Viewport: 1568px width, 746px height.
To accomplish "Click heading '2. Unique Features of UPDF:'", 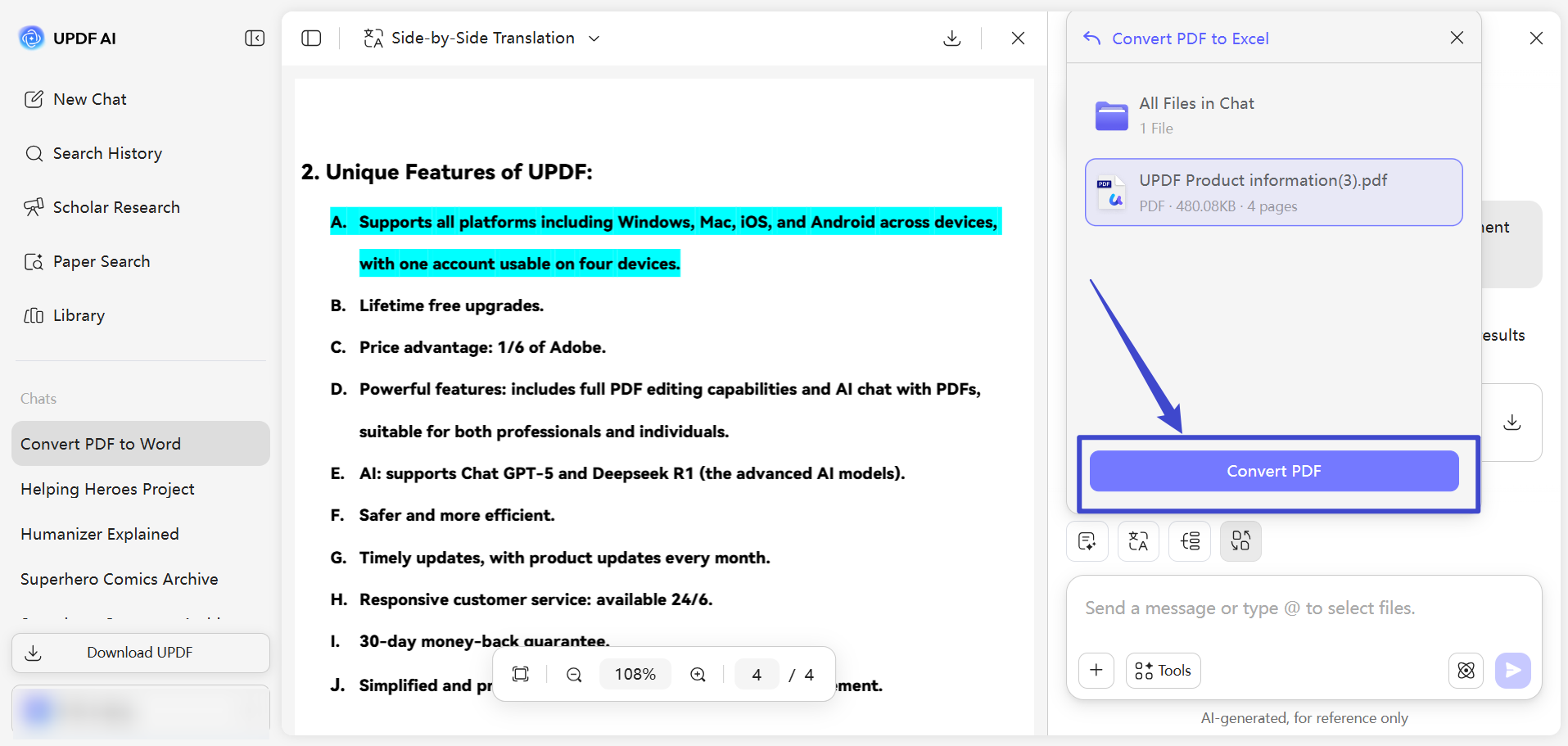I will point(447,172).
